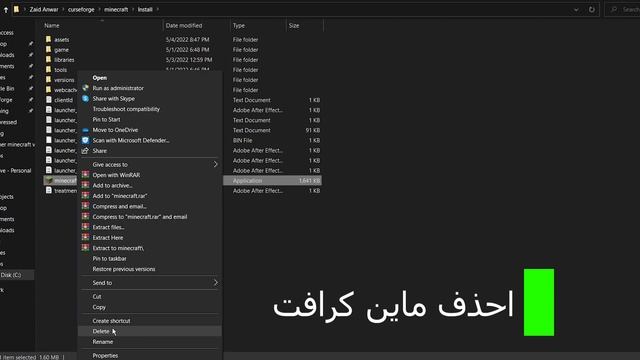Click the Up directory arrow icon
The height and width of the screenshot is (360, 640).
pos(6,9)
